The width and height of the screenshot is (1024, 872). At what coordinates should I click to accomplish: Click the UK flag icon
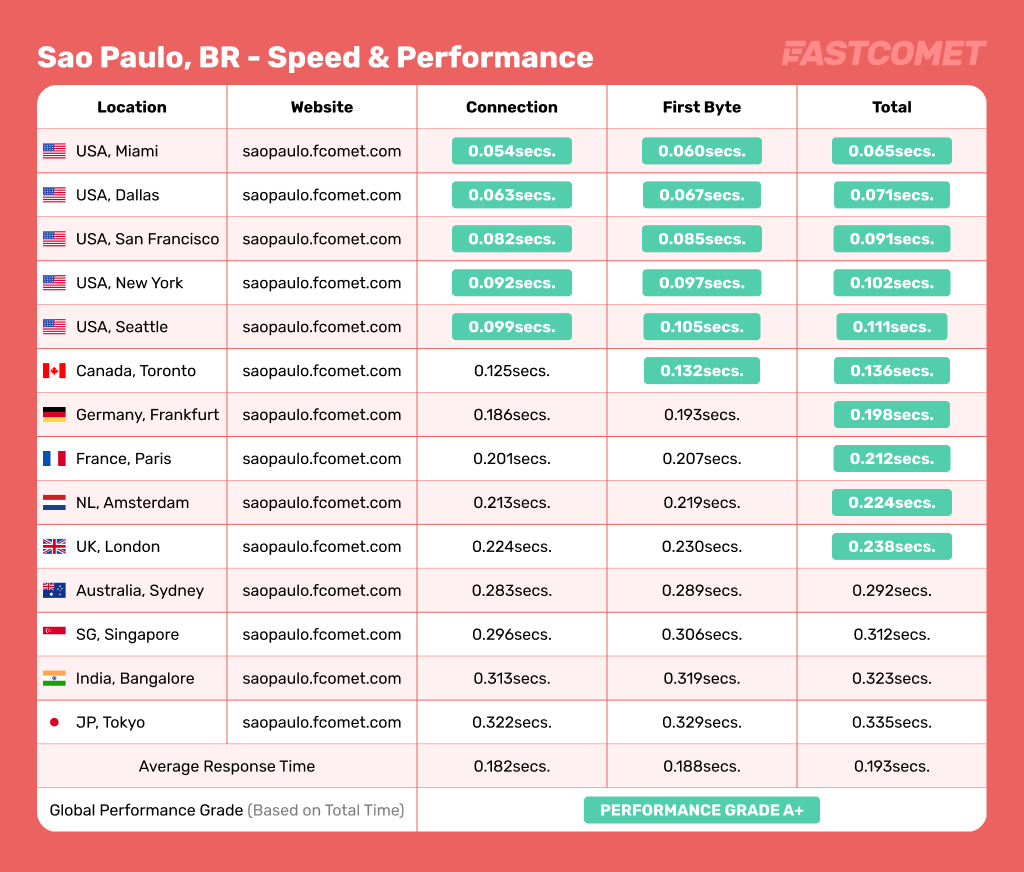[54, 547]
